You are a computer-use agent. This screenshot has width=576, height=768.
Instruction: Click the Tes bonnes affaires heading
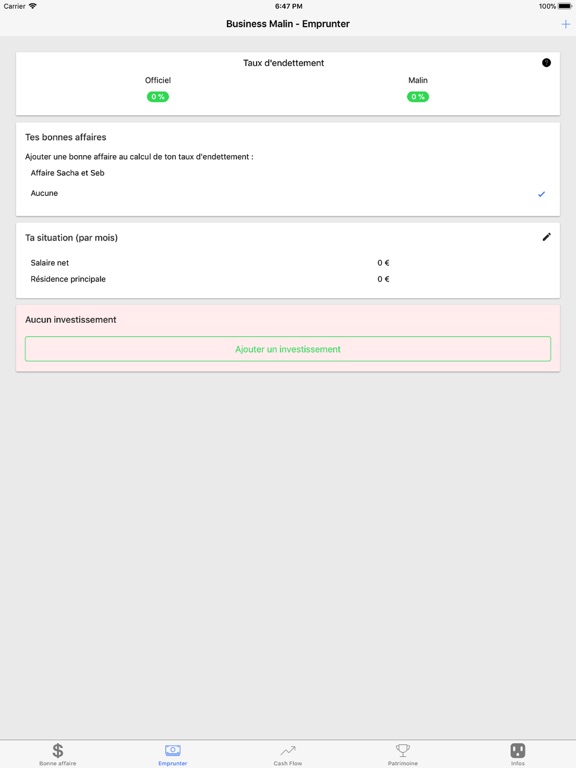(66, 137)
